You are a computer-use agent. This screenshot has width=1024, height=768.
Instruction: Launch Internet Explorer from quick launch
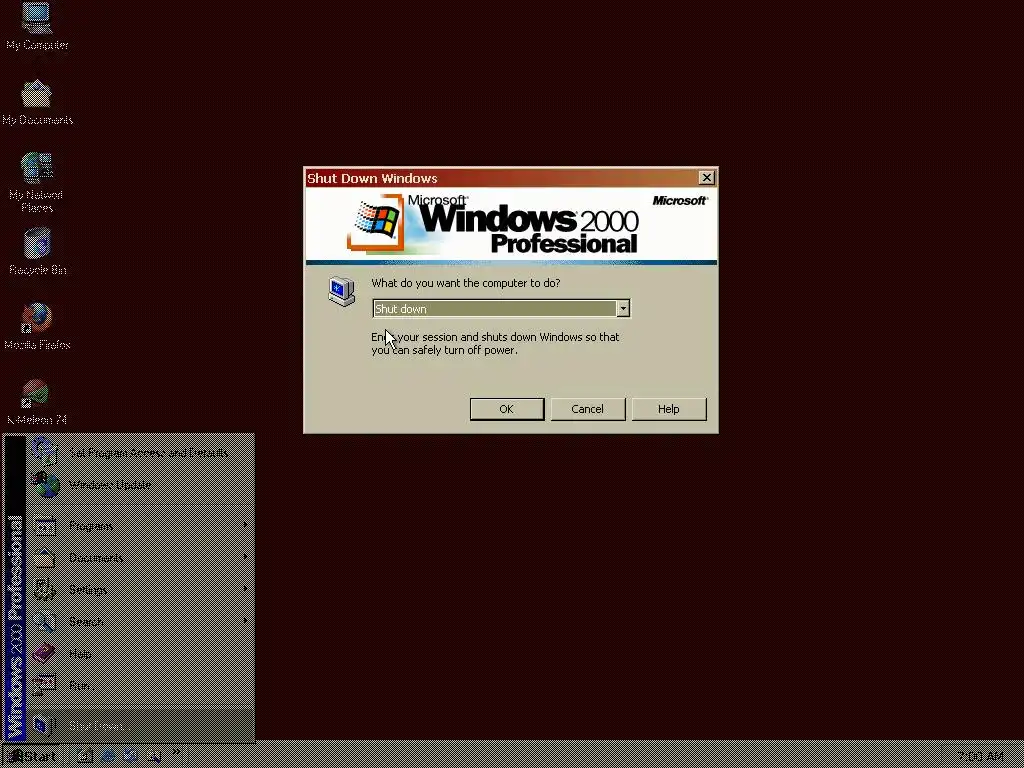pos(108,756)
